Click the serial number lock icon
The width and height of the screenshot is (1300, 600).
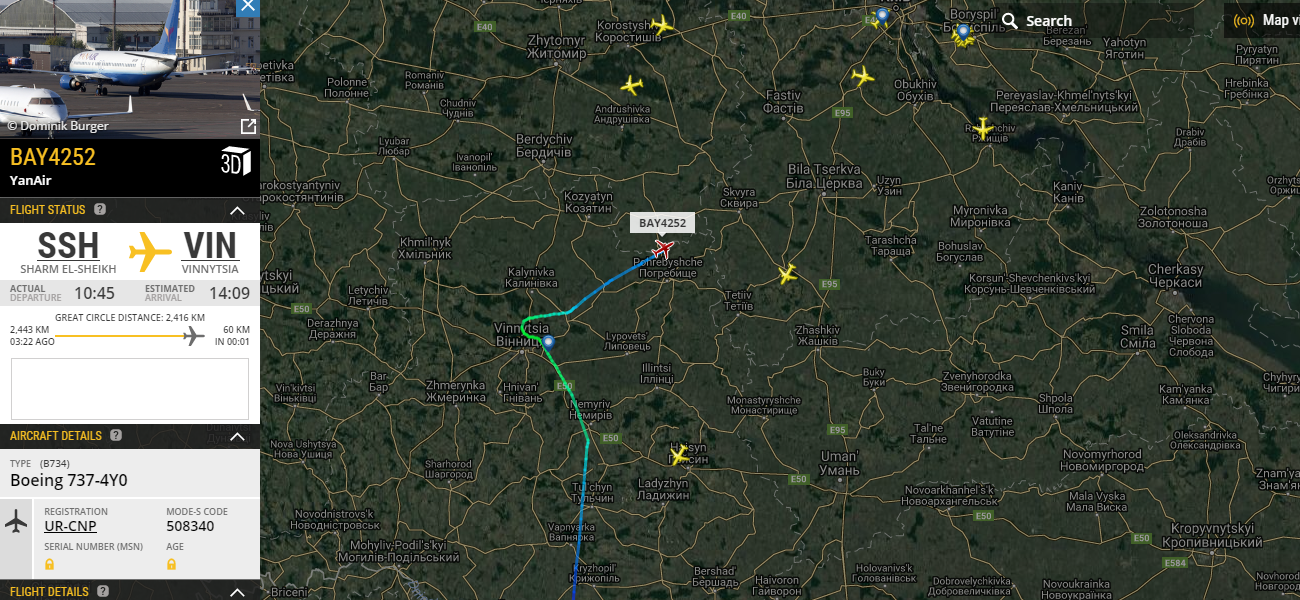tap(49, 565)
